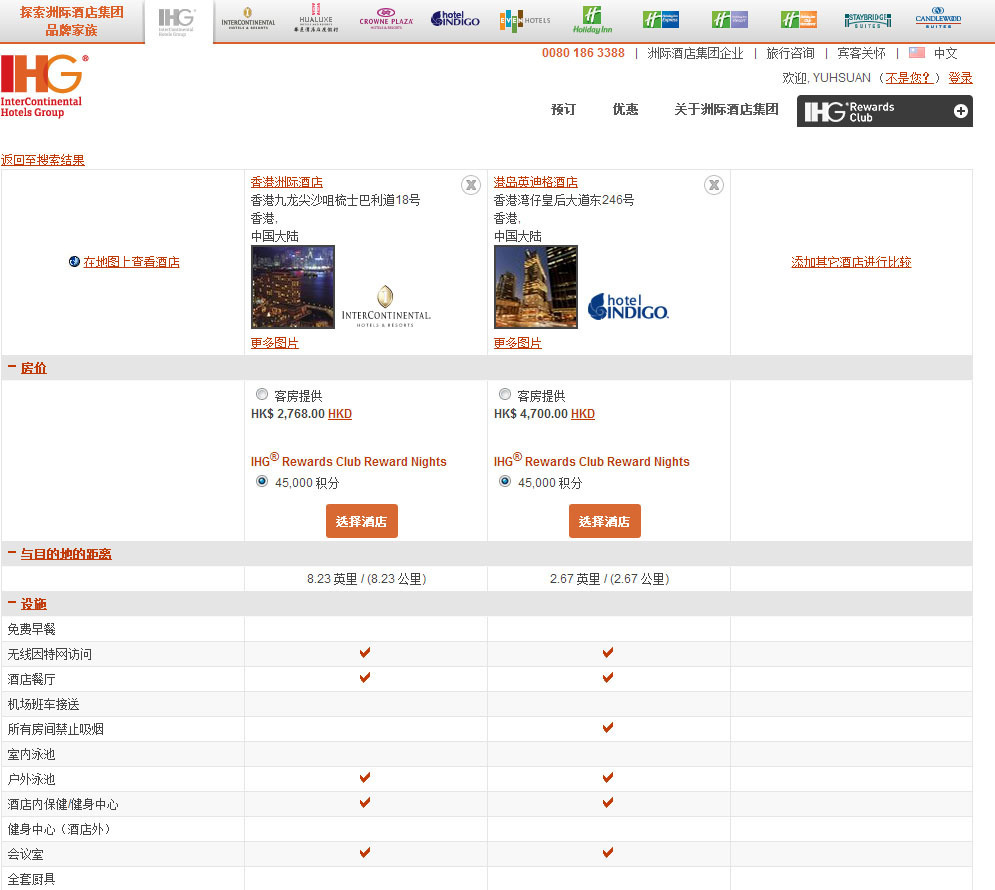Click phone number 0080 186 3388

point(583,53)
